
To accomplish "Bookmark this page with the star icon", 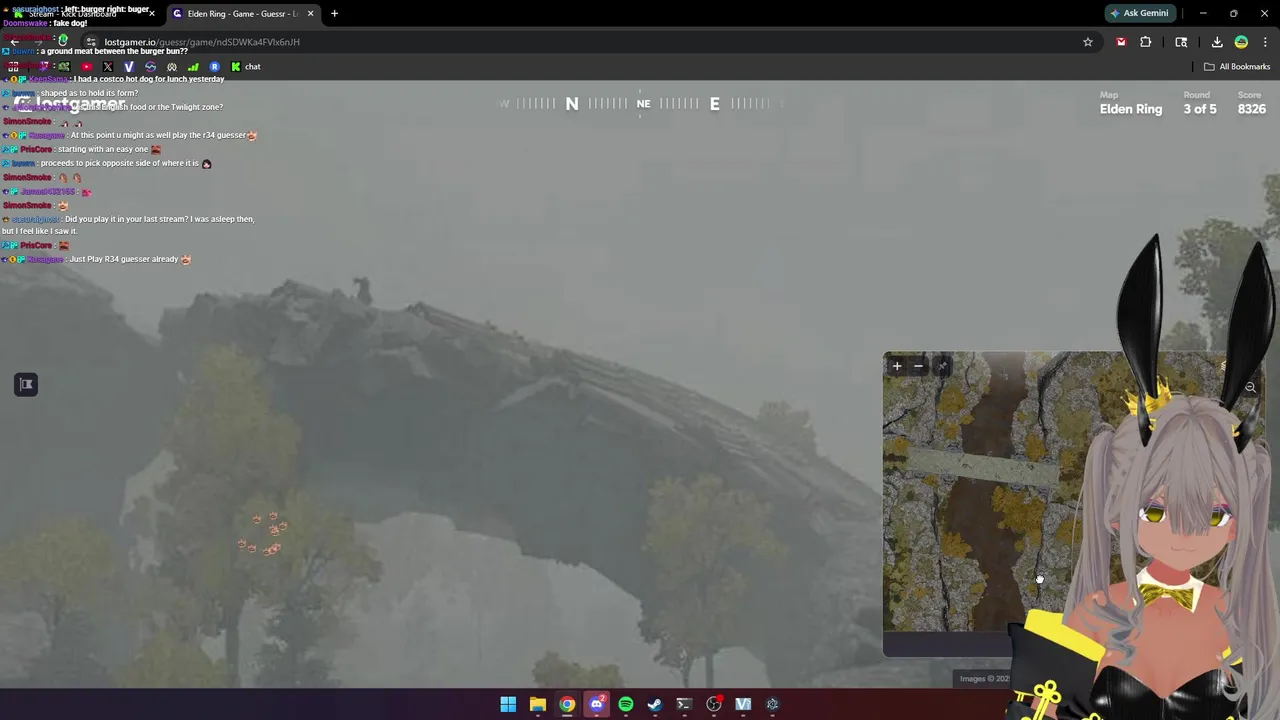I will point(1087,42).
